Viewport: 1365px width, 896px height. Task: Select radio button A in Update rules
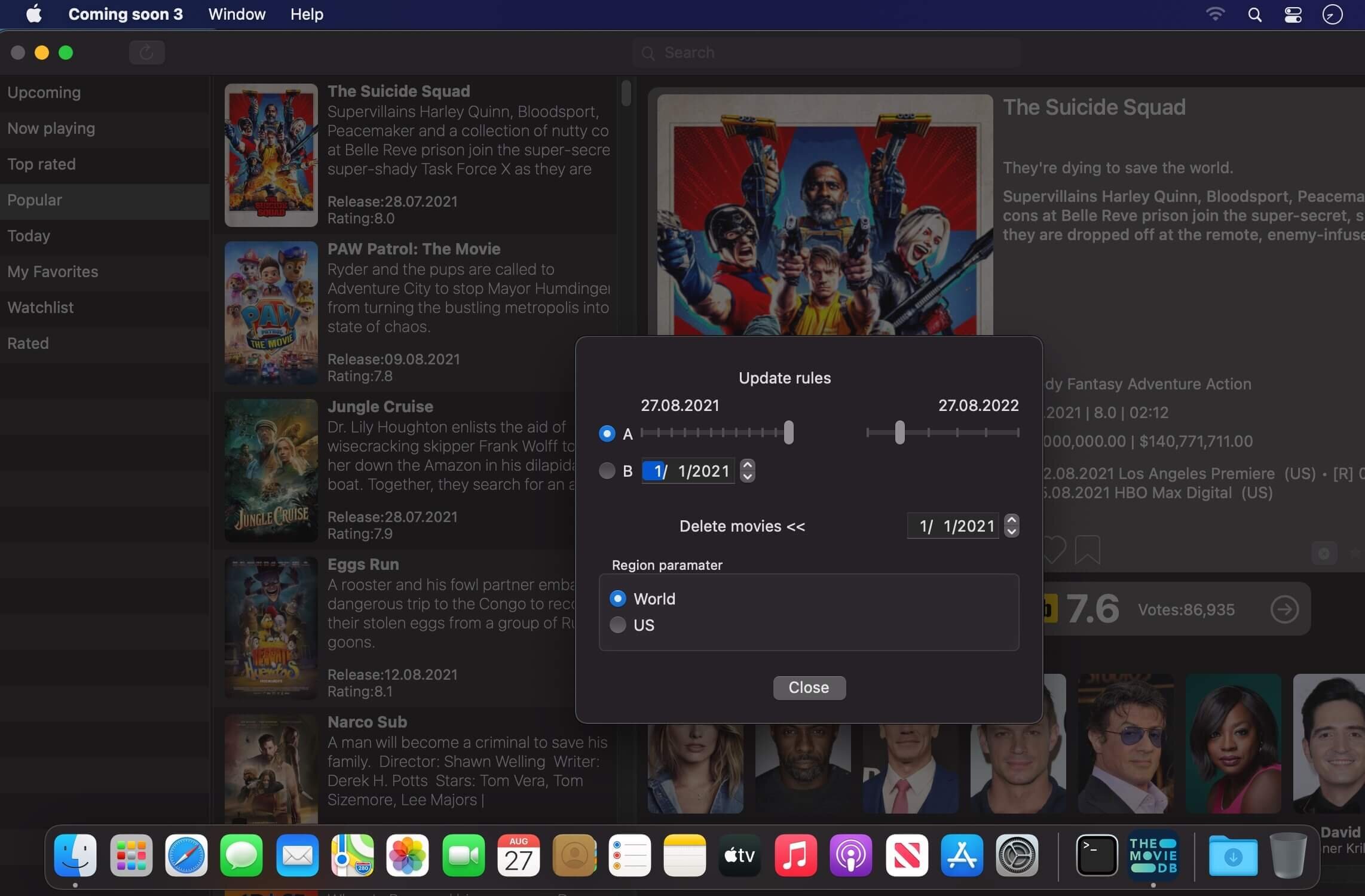[x=607, y=434]
